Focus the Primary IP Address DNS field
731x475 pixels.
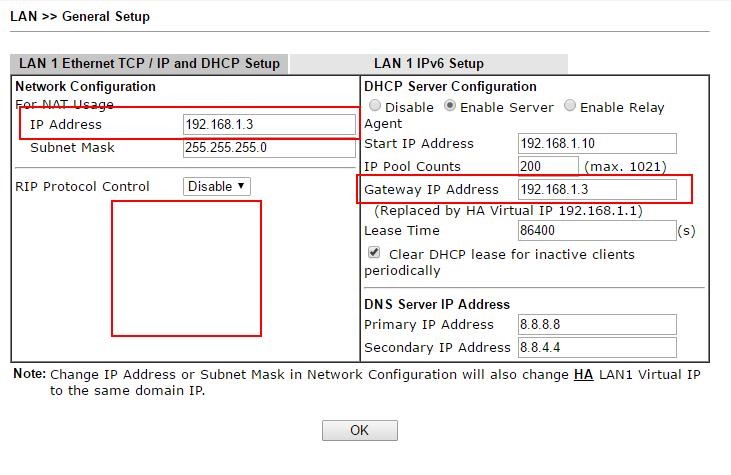tap(597, 325)
